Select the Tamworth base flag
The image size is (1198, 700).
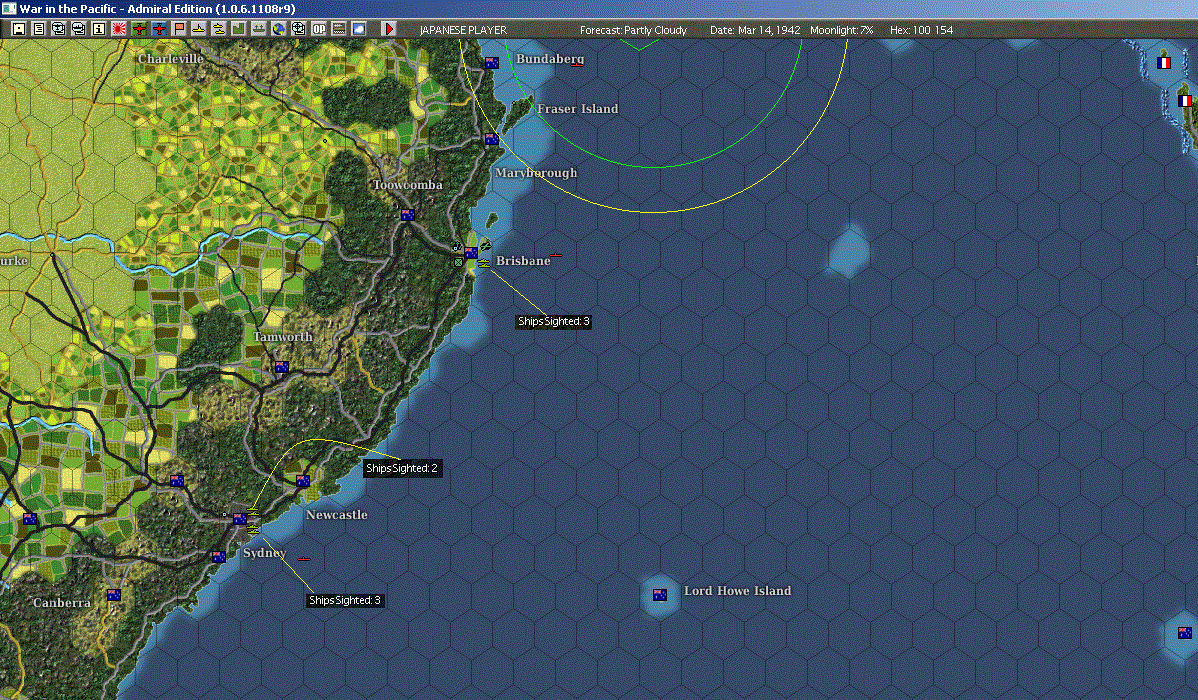(x=281, y=367)
